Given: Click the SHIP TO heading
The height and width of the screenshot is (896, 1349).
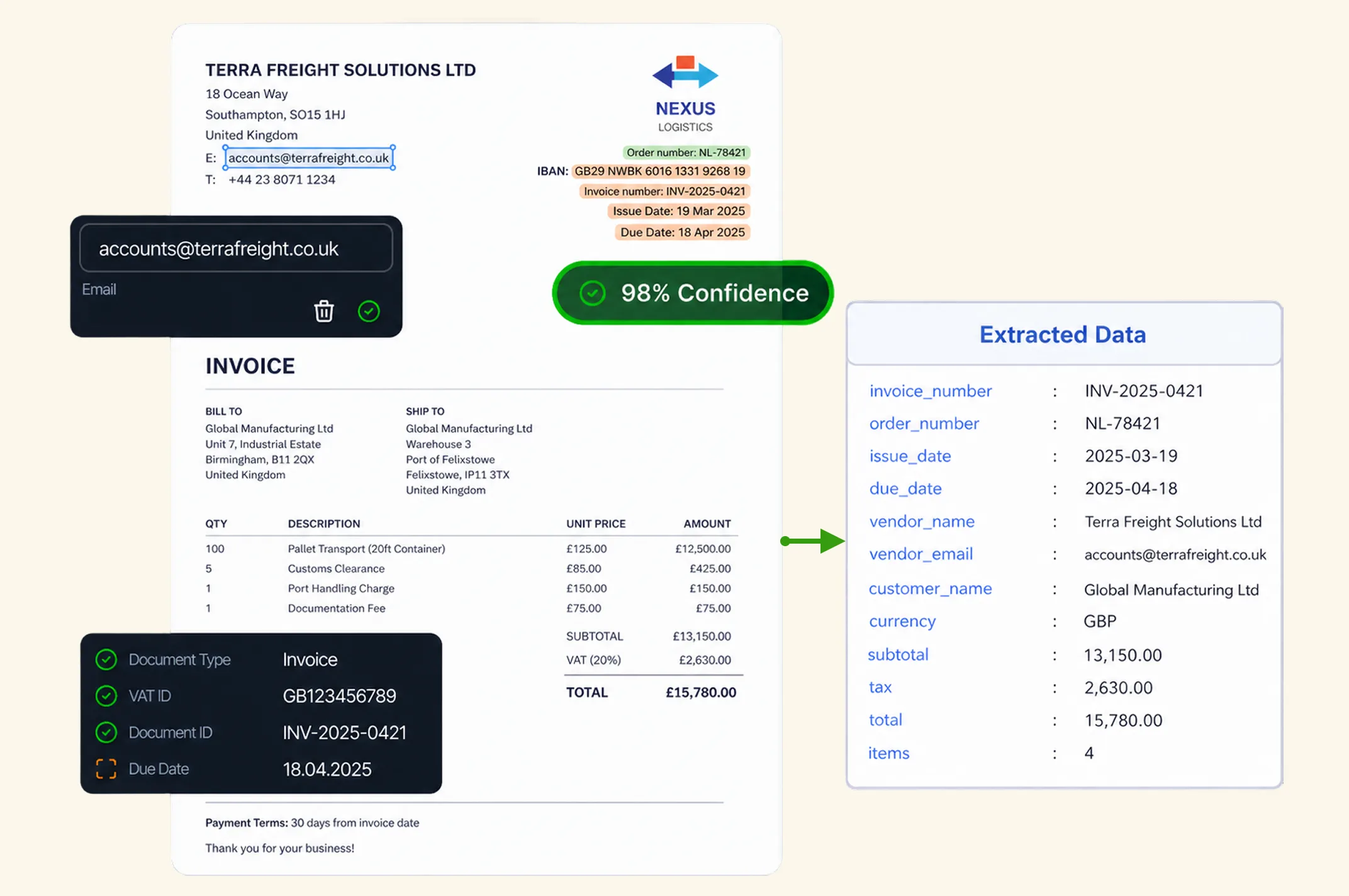Looking at the screenshot, I should pyautogui.click(x=425, y=412).
